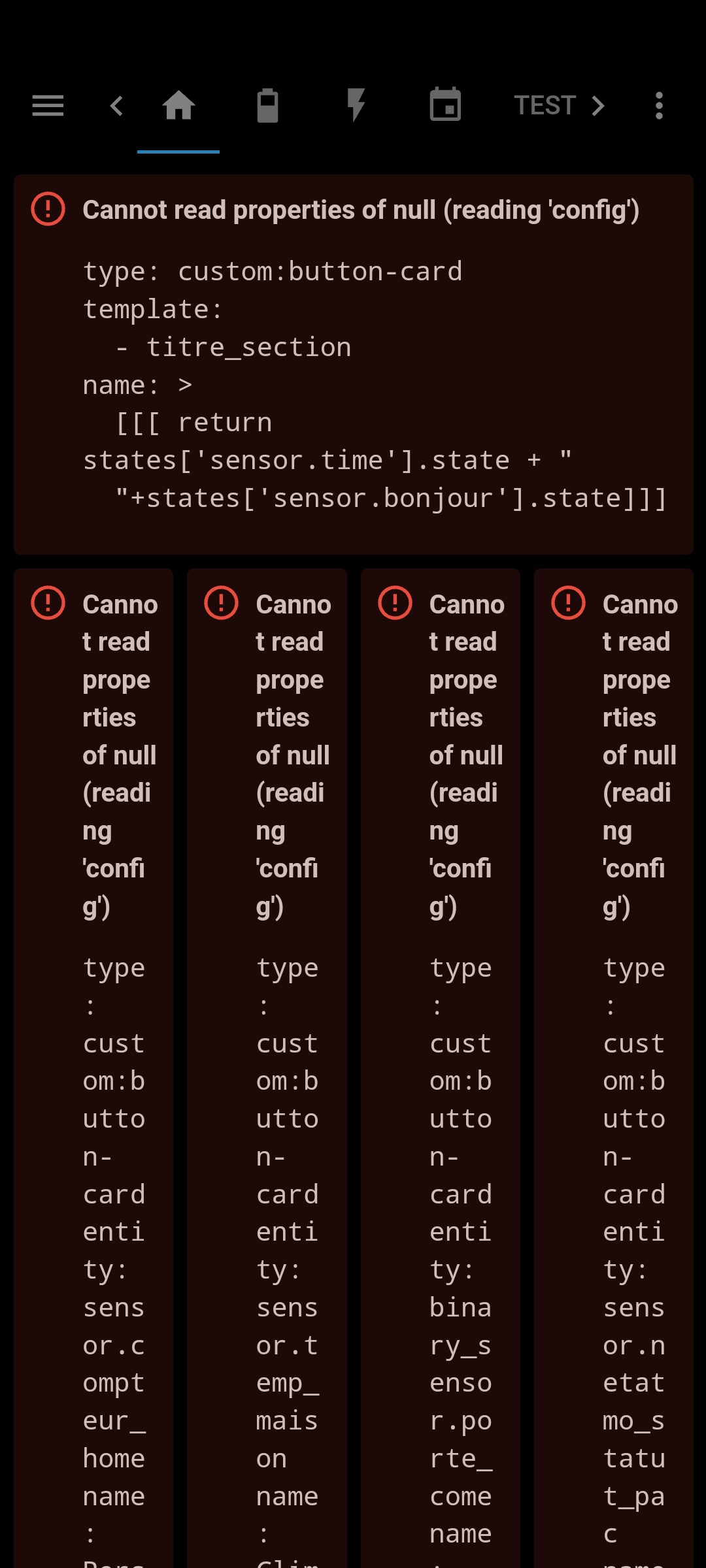Image resolution: width=706 pixels, height=1568 pixels.
Task: Click sensor.bonjour code line in error card
Action: (391, 498)
